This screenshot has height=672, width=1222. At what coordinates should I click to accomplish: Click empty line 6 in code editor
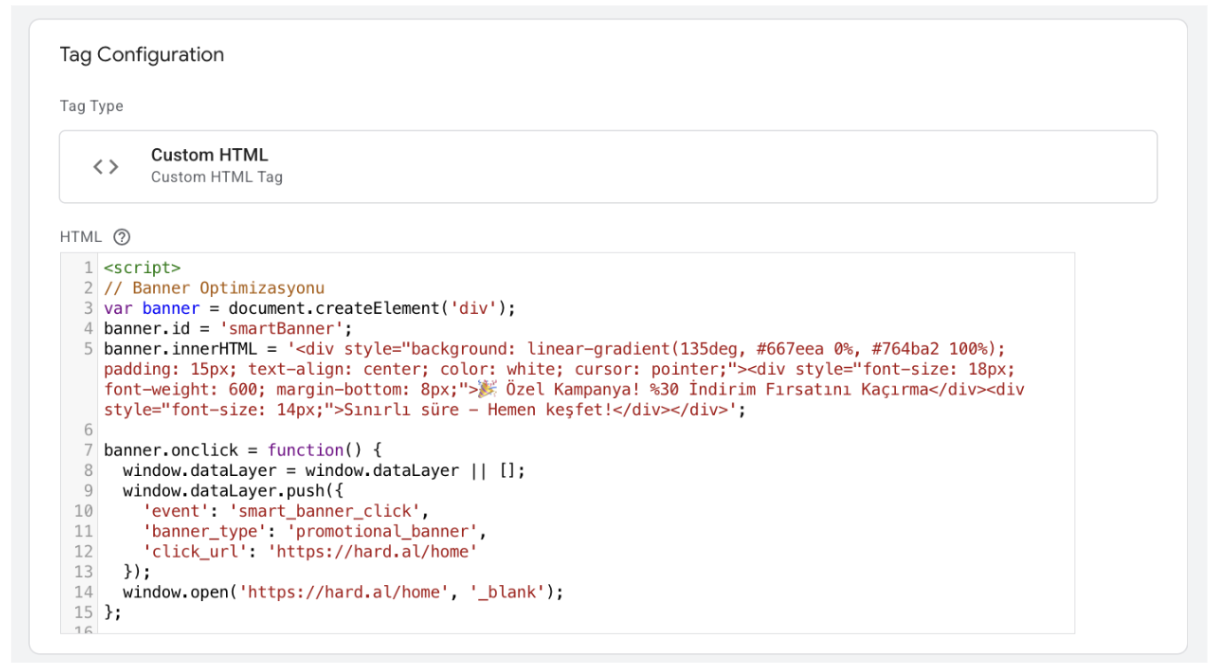click(588, 430)
